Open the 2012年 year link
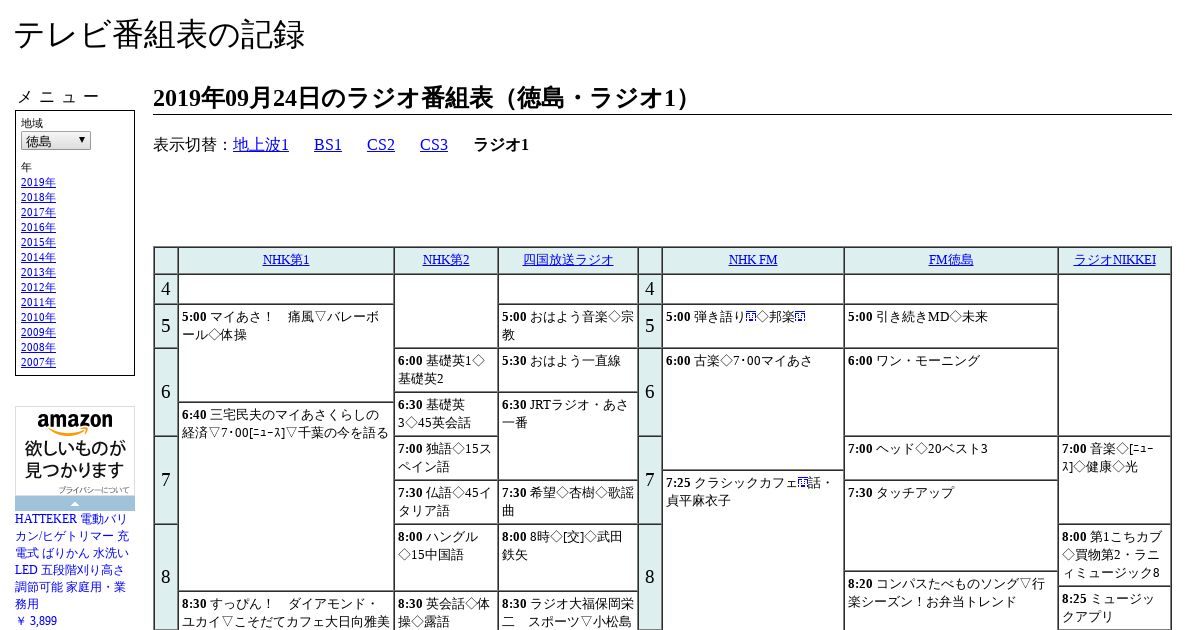Image resolution: width=1200 pixels, height=630 pixels. (38, 287)
